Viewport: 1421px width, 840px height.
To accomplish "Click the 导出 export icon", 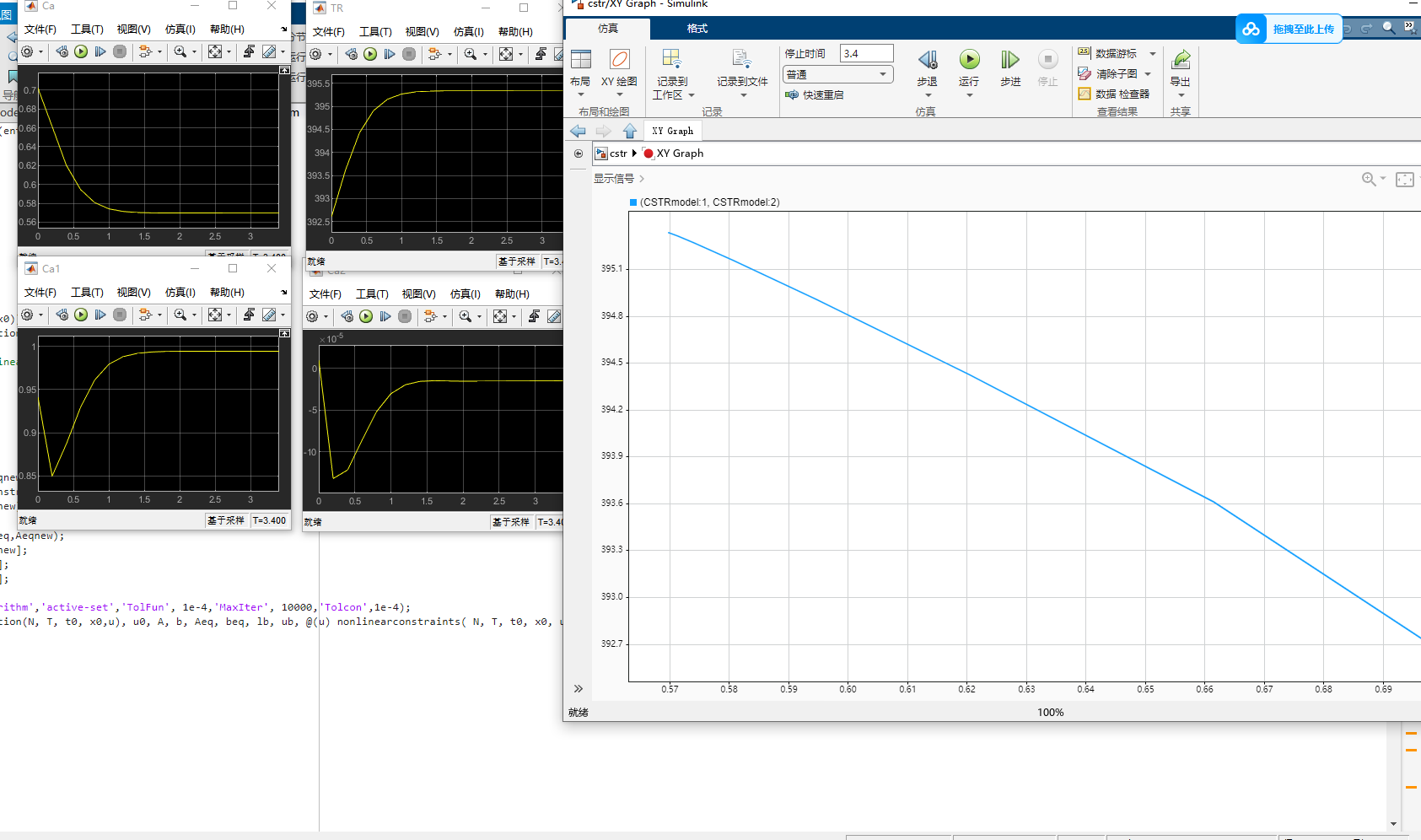I will tap(1181, 60).
